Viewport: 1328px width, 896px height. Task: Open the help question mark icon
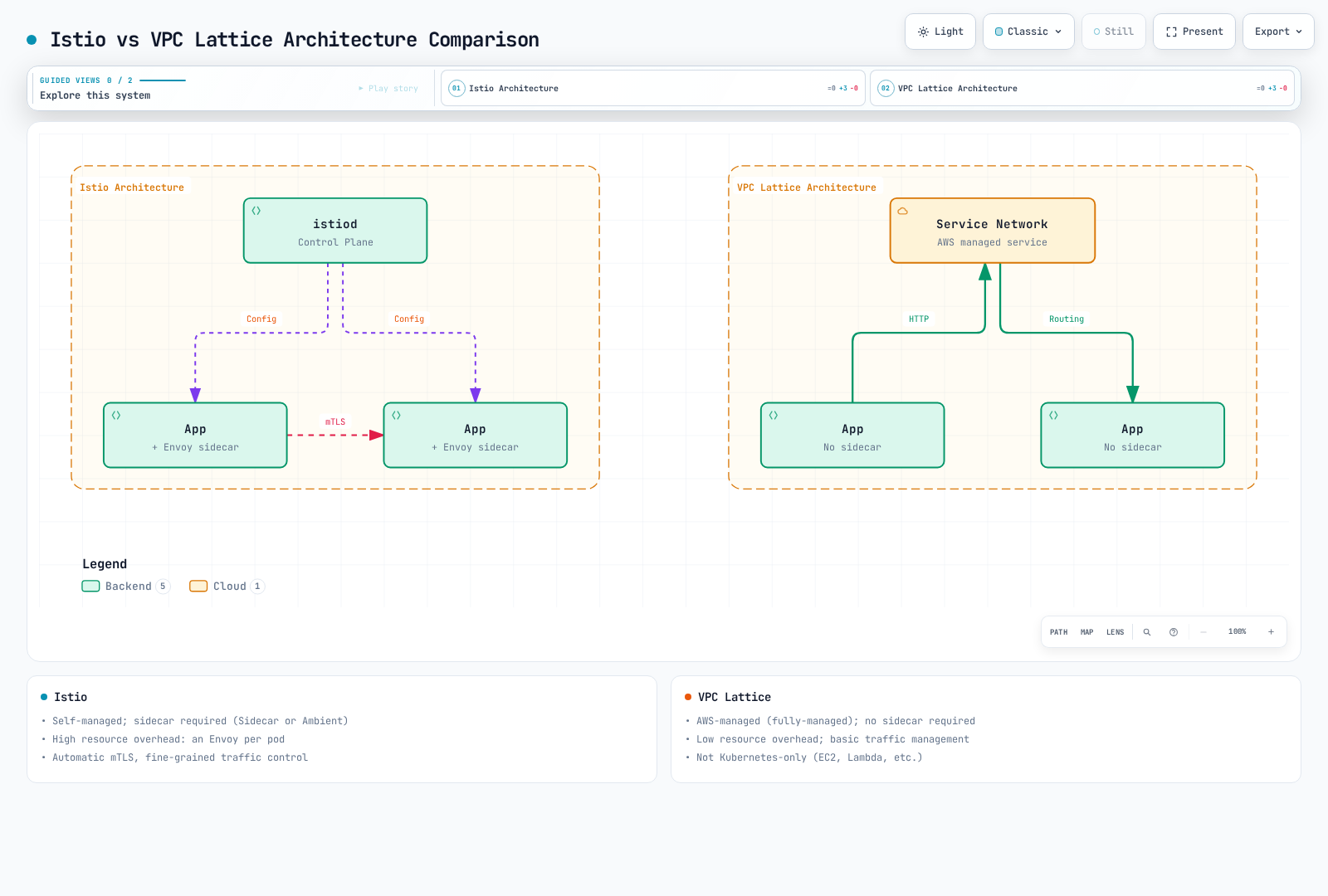click(x=1174, y=632)
